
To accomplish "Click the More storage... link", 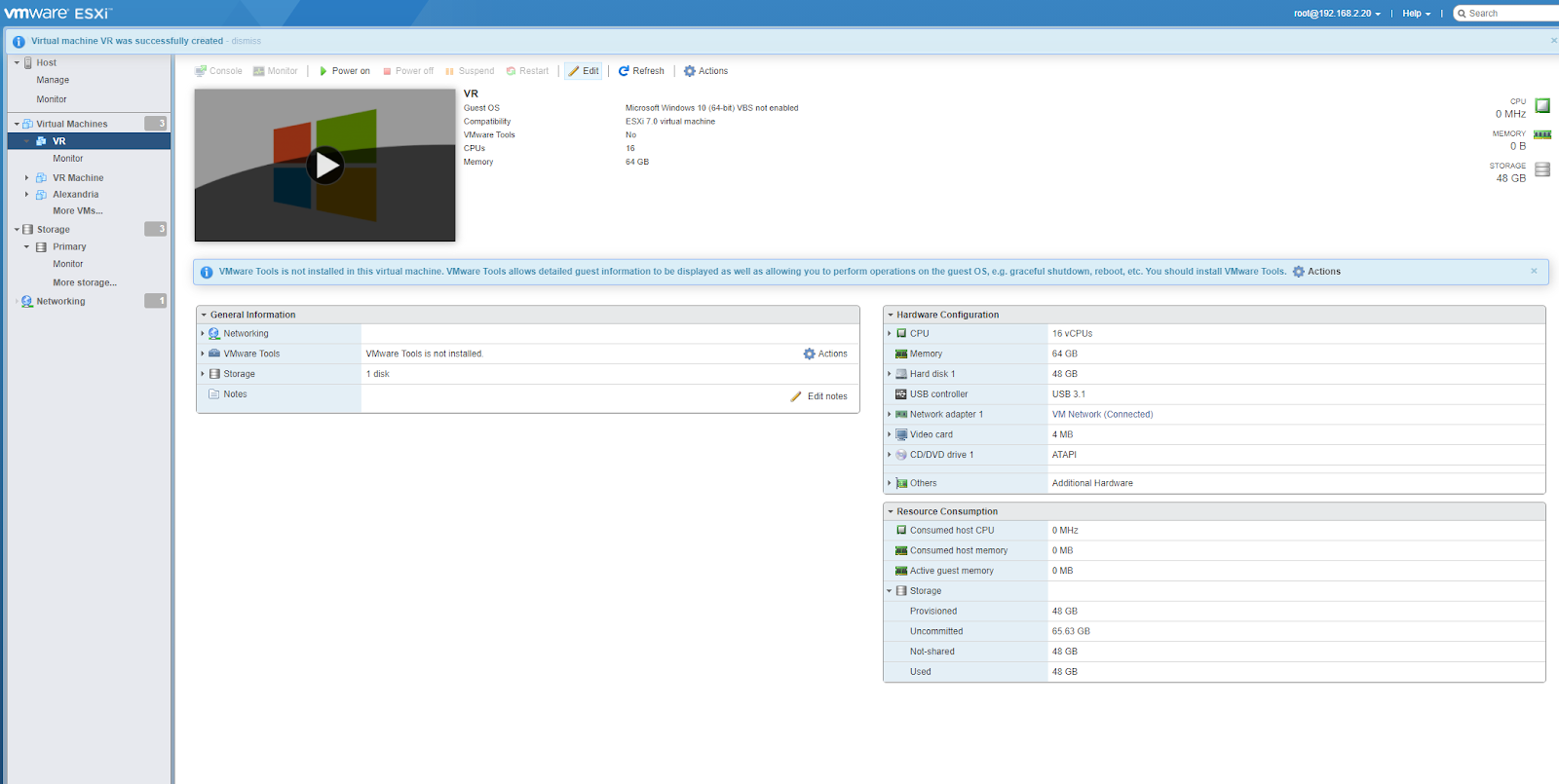I will point(85,283).
